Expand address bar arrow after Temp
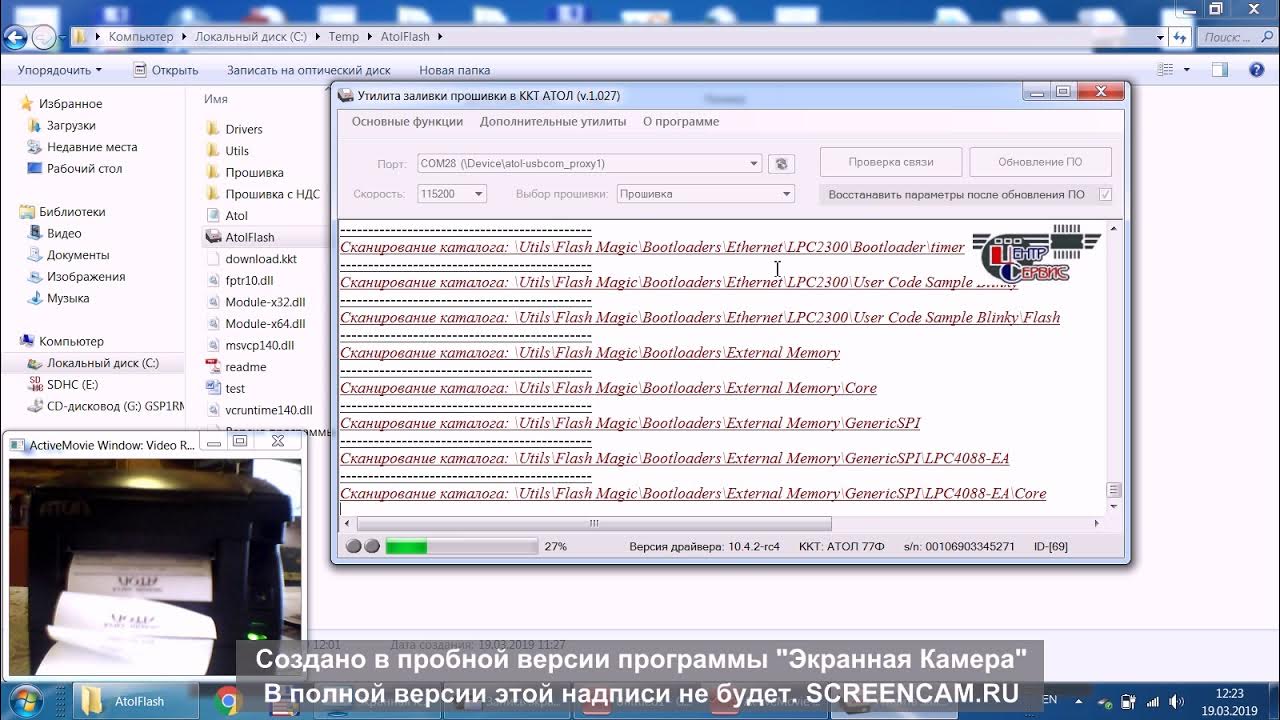The width and height of the screenshot is (1280, 720). pos(369,37)
